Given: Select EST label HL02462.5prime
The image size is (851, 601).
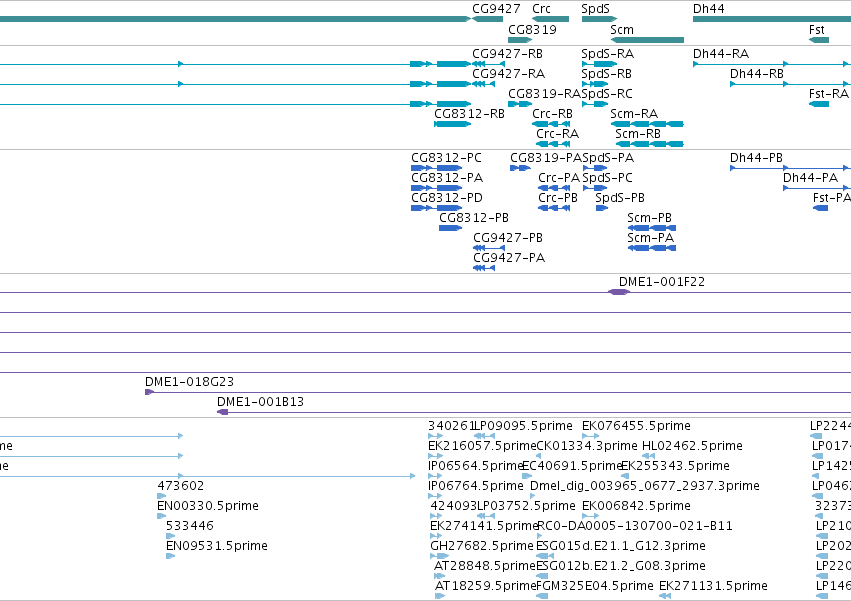Looking at the screenshot, I should [692, 446].
